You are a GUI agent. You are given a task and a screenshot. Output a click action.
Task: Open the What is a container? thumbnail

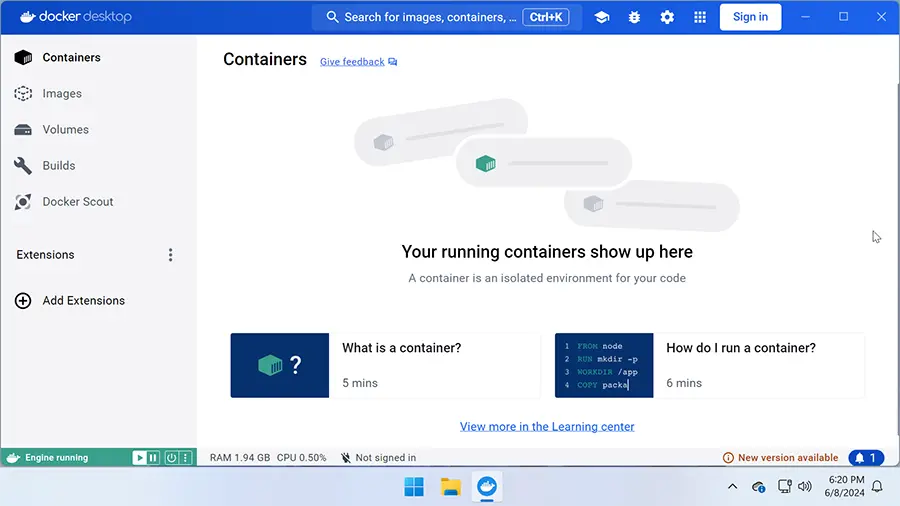click(280, 365)
